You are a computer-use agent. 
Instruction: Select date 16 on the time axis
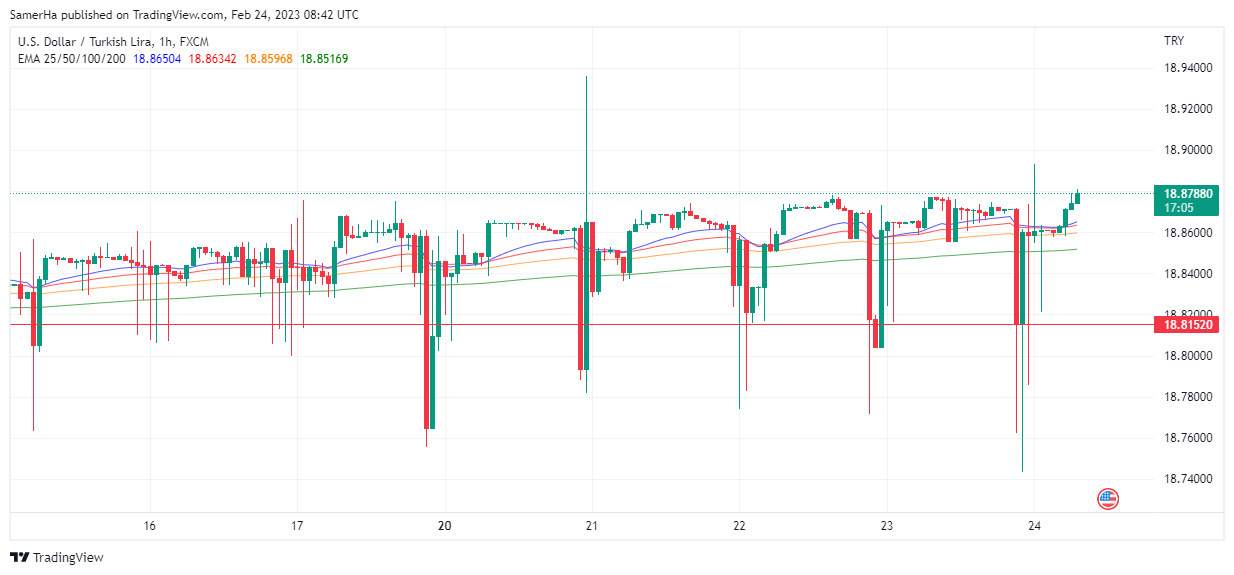pyautogui.click(x=150, y=526)
